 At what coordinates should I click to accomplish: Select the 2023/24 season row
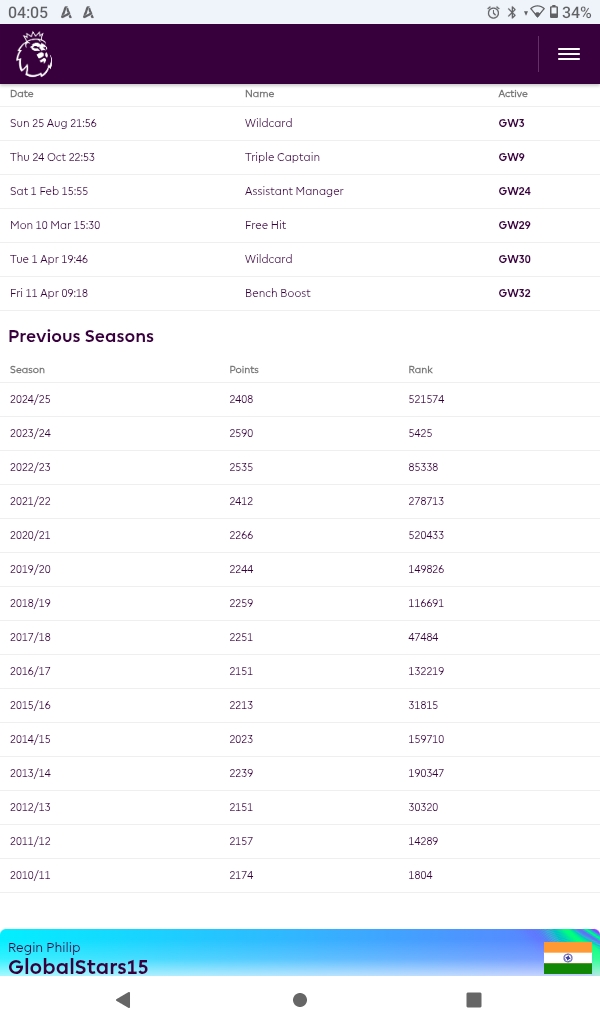(x=300, y=433)
